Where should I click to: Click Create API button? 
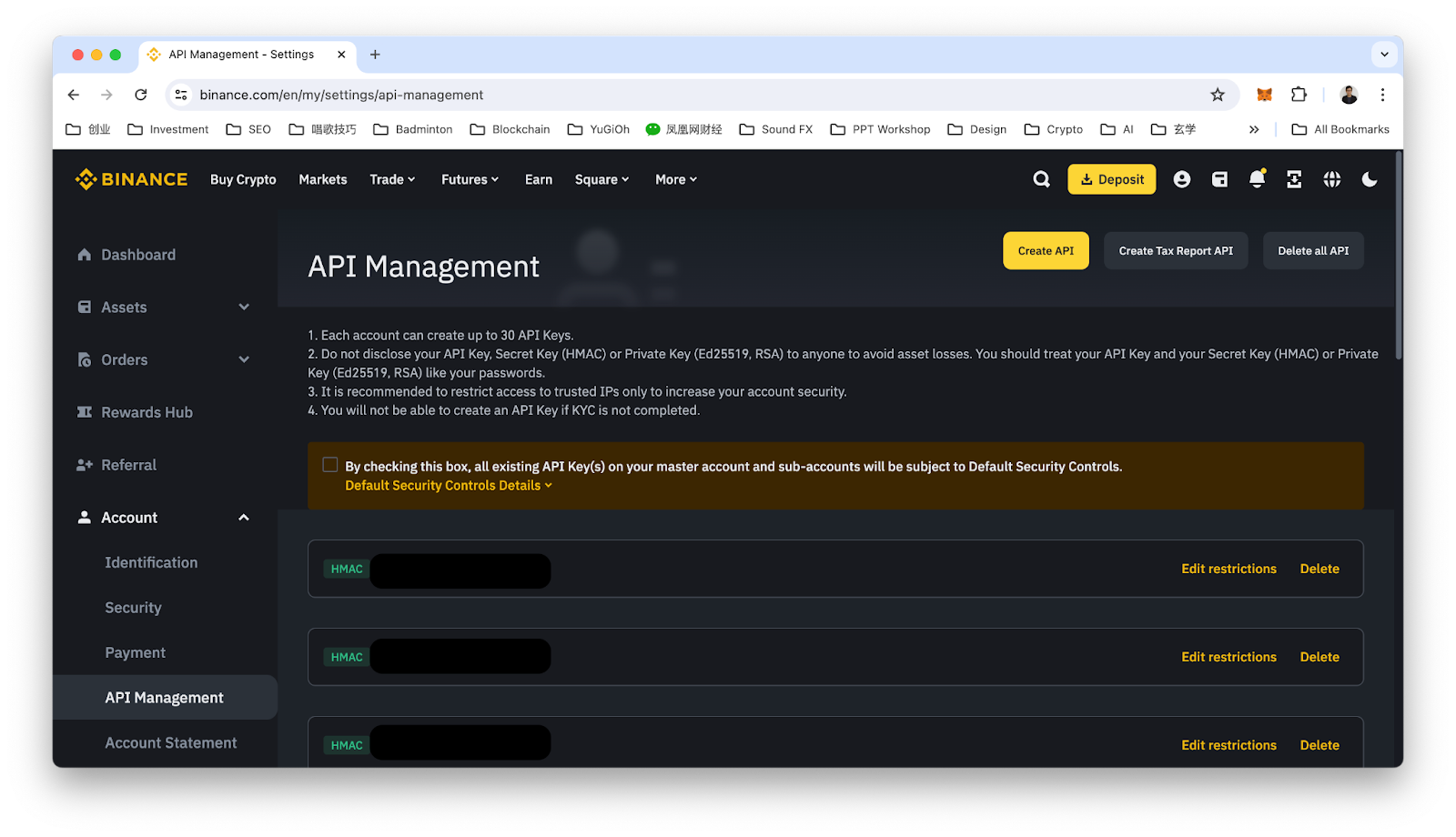click(1046, 251)
